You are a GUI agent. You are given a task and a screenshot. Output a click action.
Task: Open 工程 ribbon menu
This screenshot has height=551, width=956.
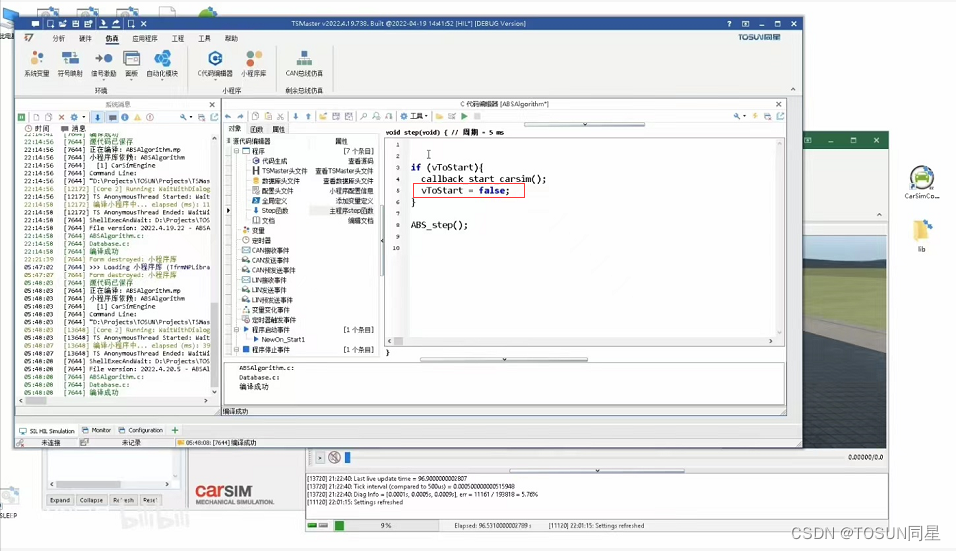click(177, 38)
